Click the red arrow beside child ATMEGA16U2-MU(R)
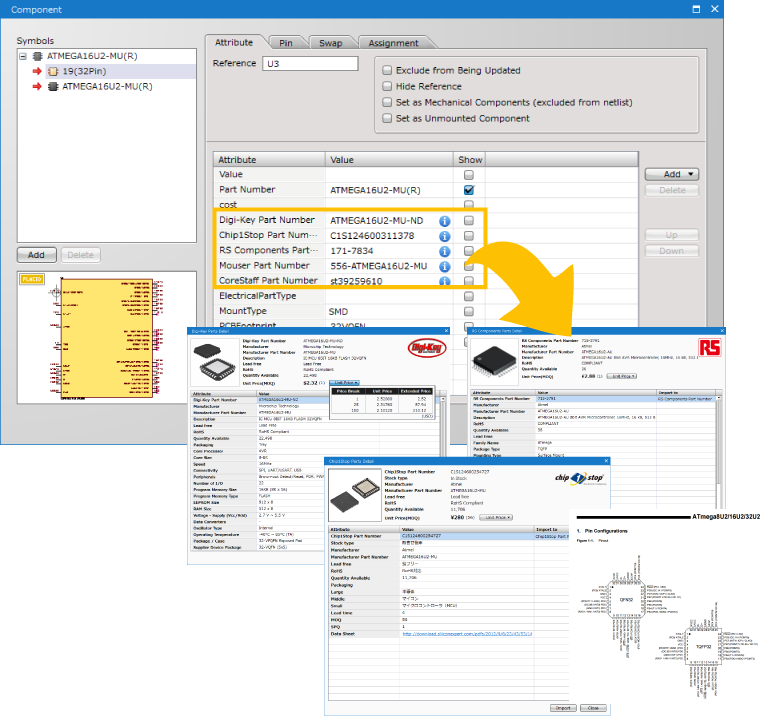Screen dimensions: 770x716 pos(37,87)
